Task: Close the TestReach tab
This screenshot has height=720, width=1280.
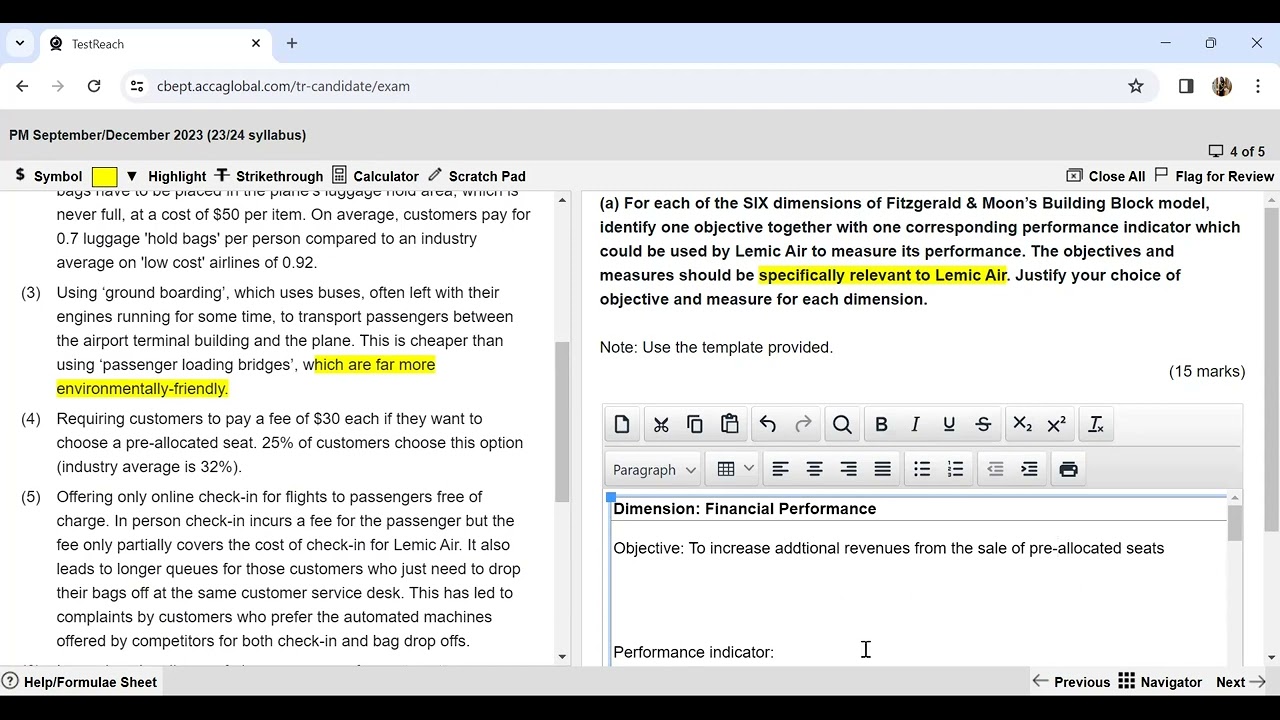Action: point(256,44)
